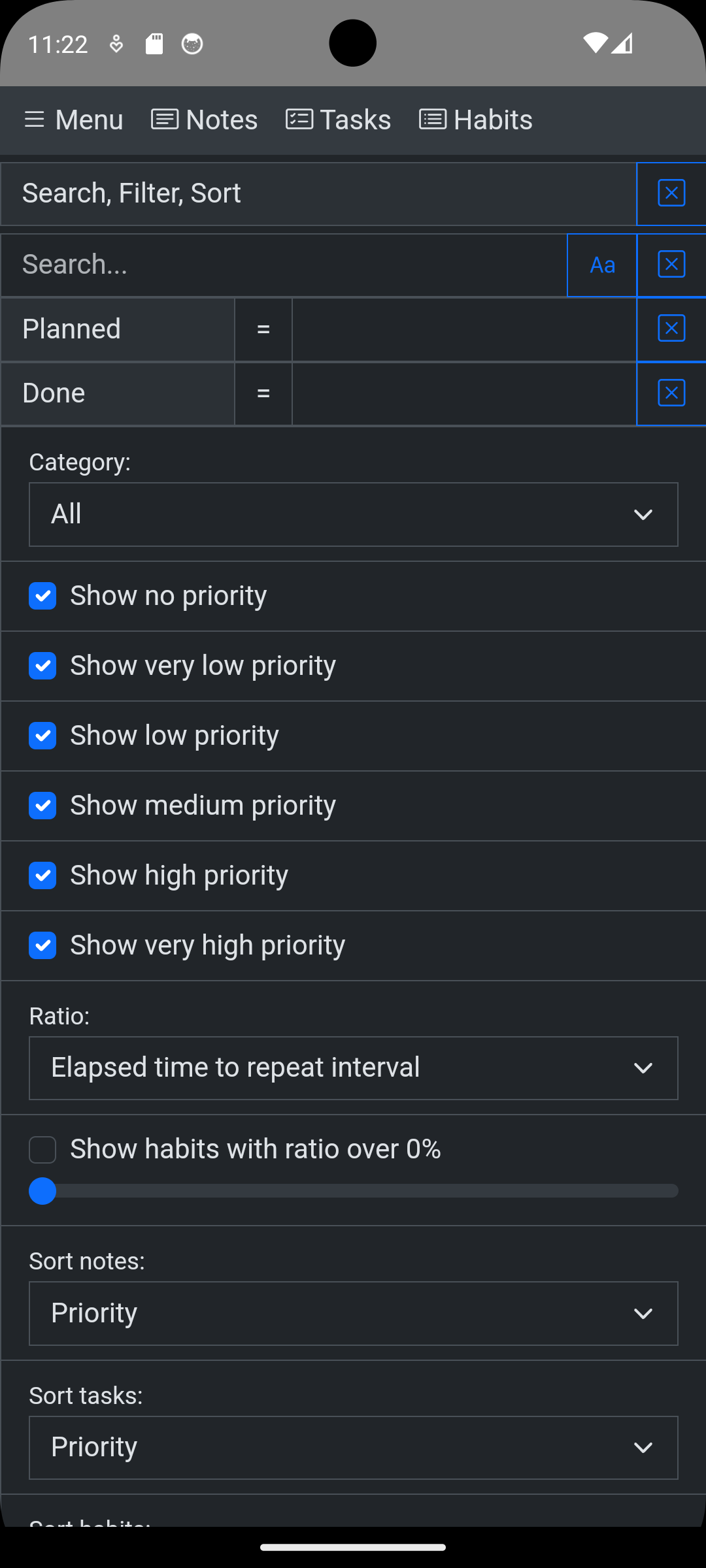Enable Show habits with ratio over 0%

(42, 1150)
